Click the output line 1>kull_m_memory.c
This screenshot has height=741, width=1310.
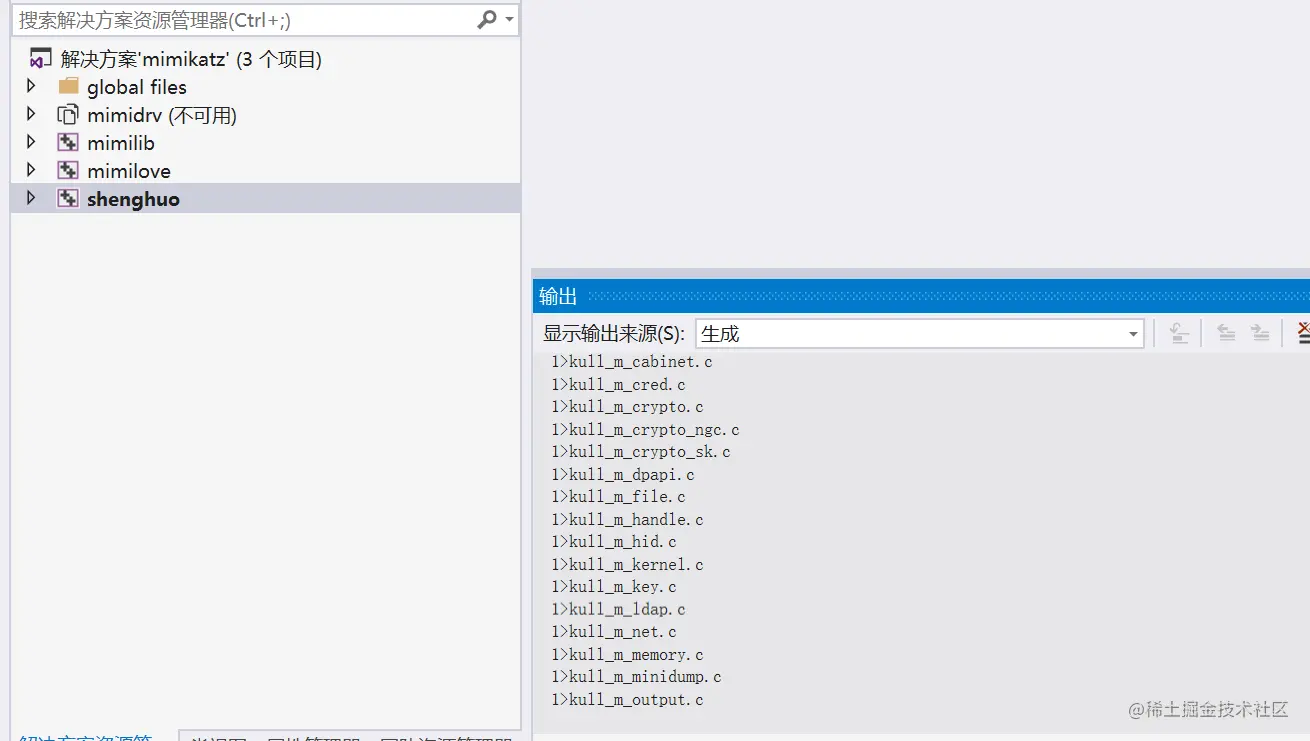coord(628,655)
